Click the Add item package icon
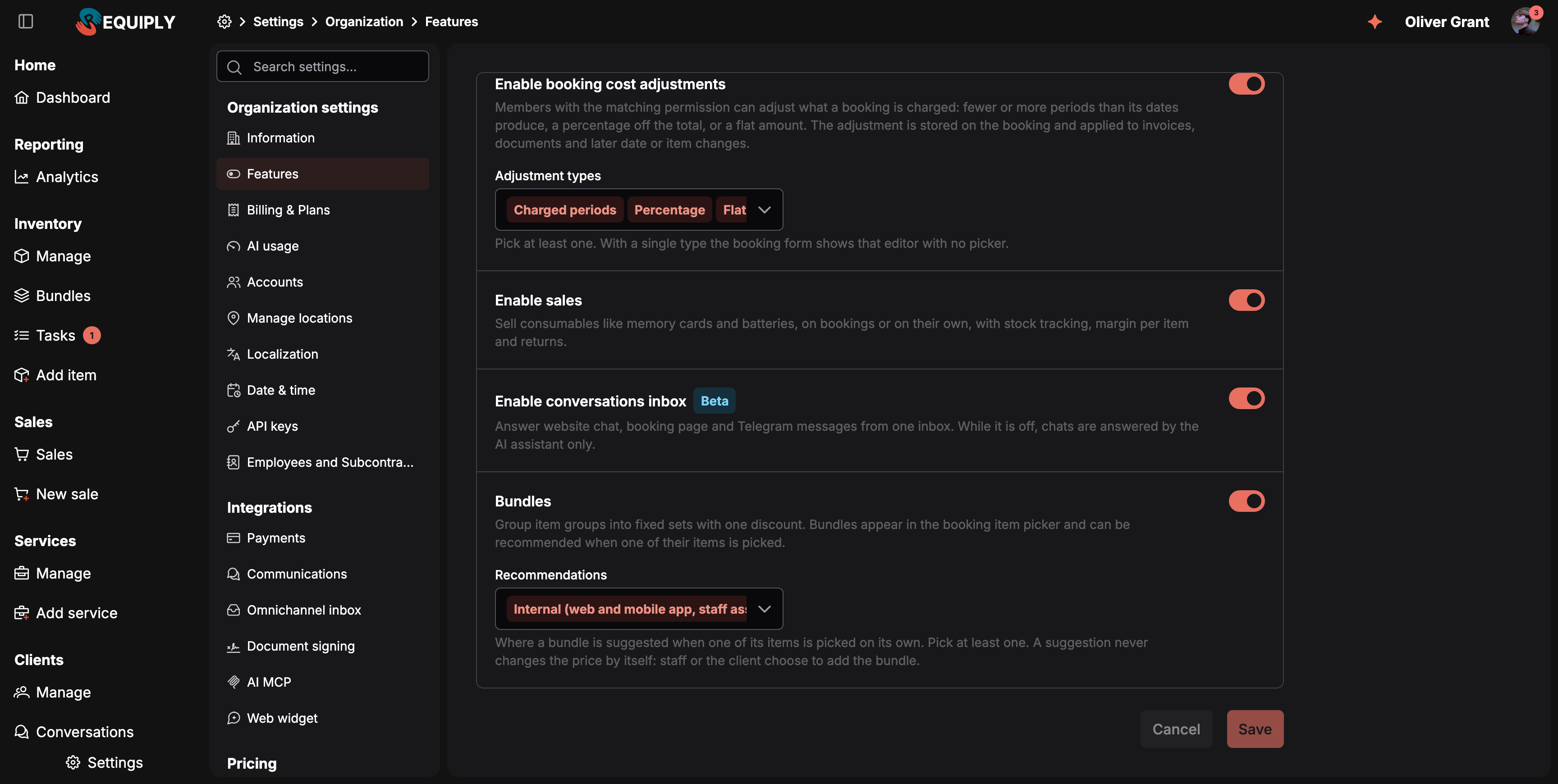 click(22, 375)
